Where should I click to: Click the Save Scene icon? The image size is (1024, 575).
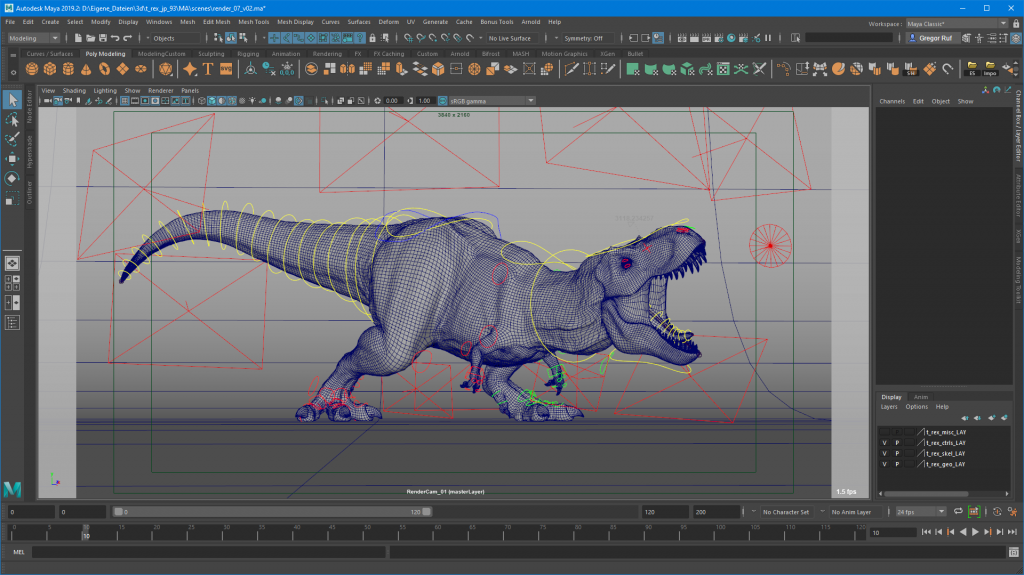[x=103, y=38]
